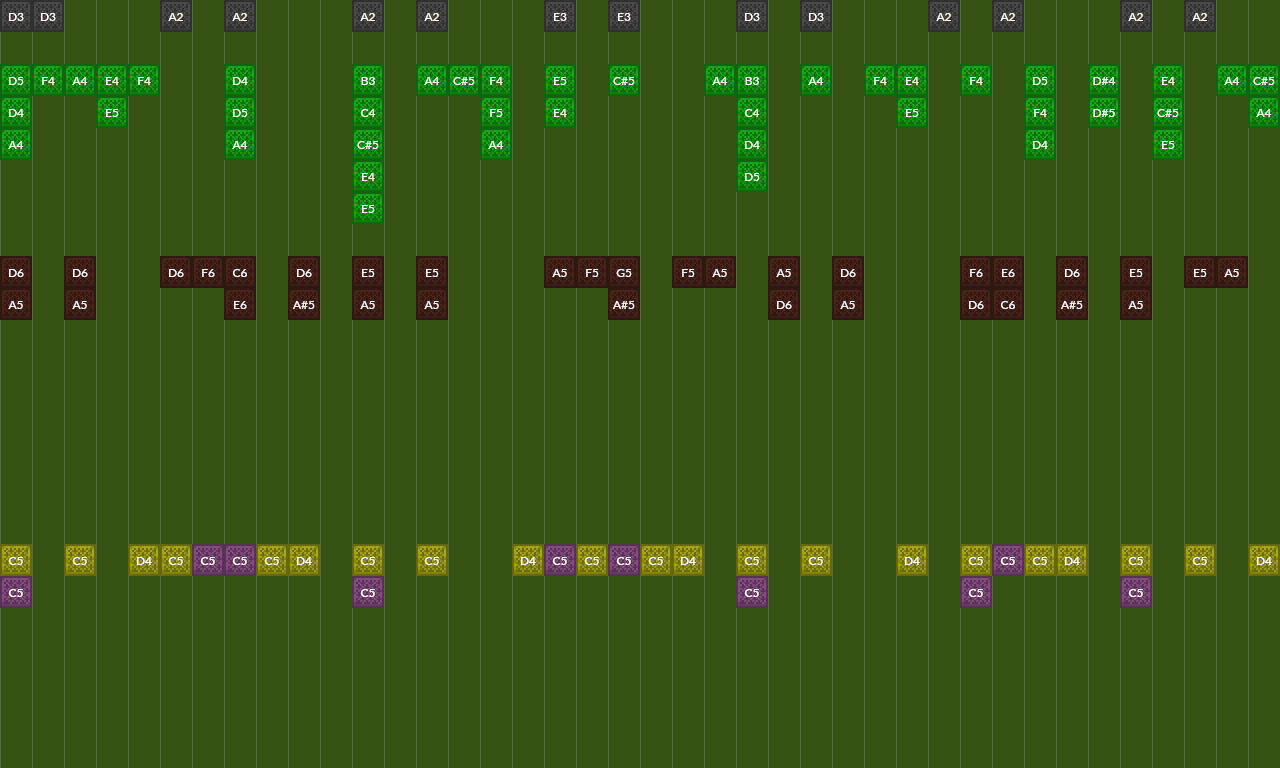Click the green F5 note block

(x=496, y=112)
